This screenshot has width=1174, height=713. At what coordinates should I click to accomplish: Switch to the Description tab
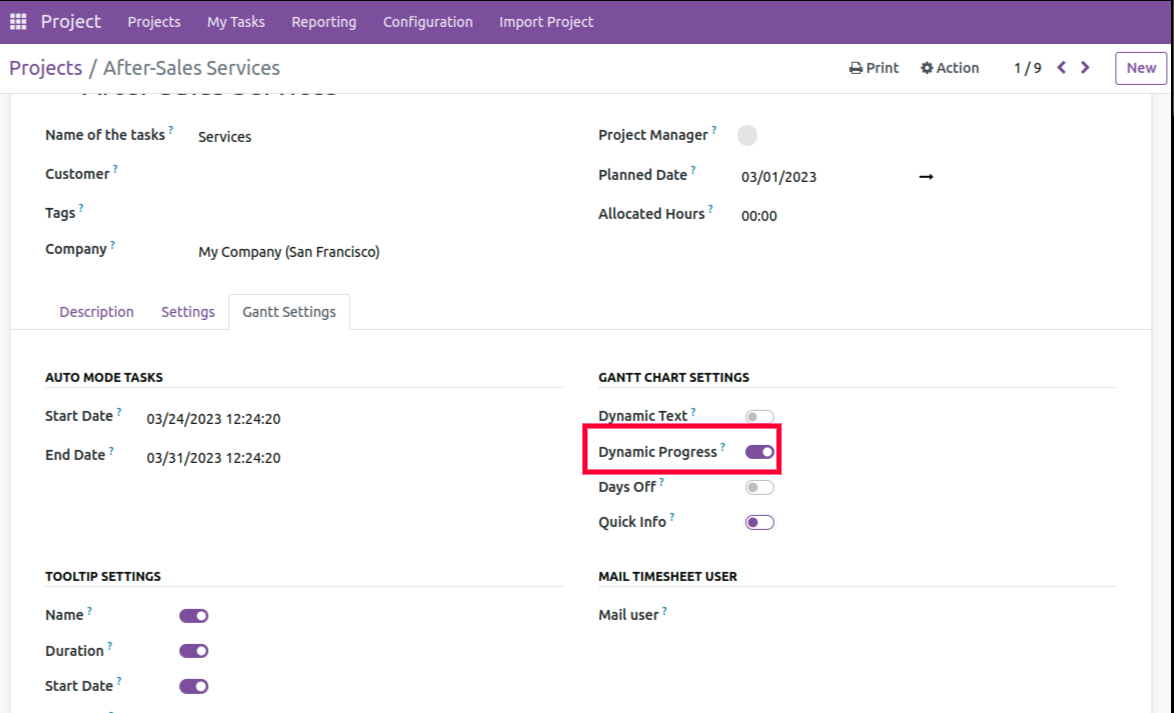click(96, 312)
